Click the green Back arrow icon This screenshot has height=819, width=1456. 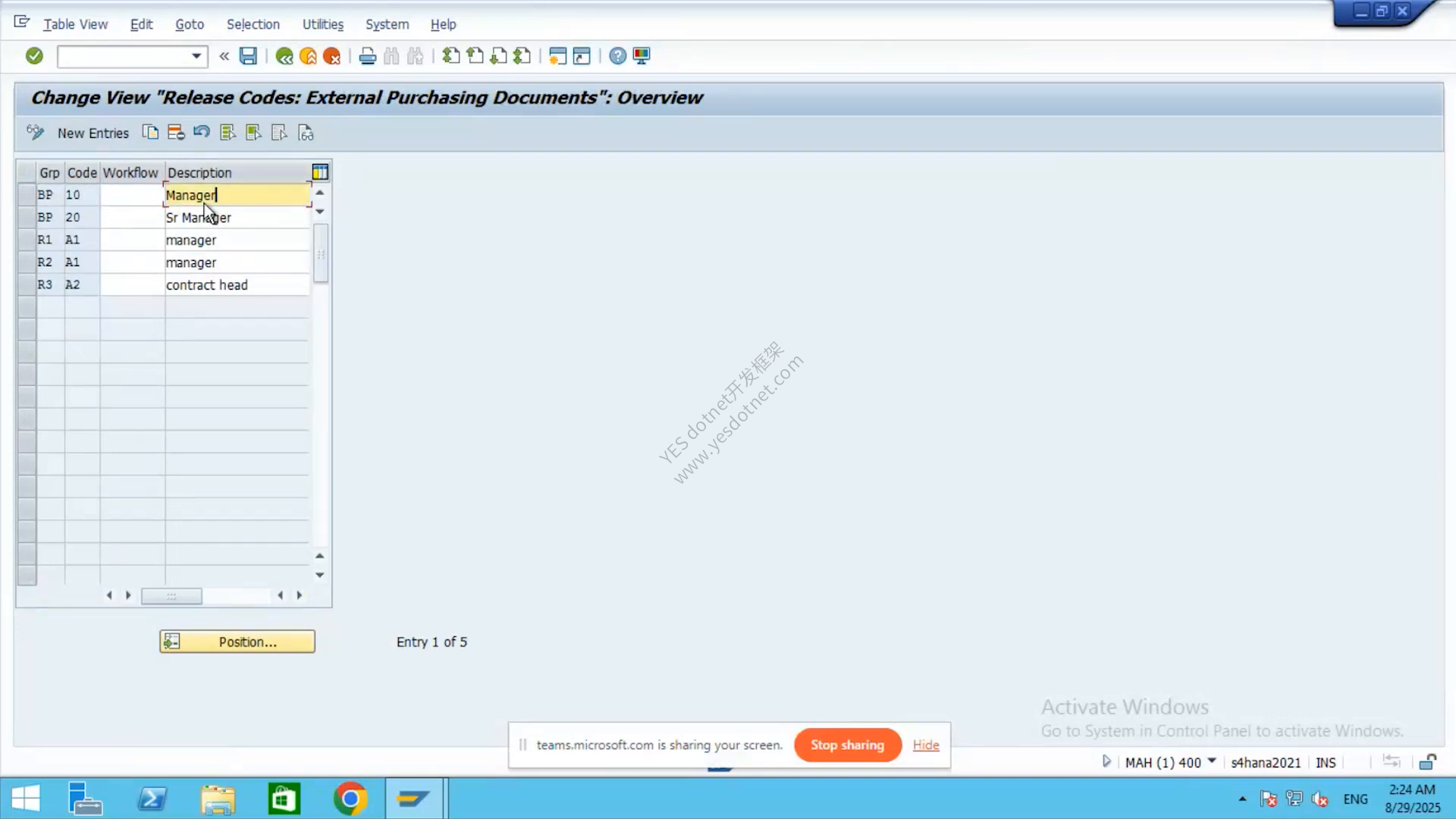click(x=284, y=56)
